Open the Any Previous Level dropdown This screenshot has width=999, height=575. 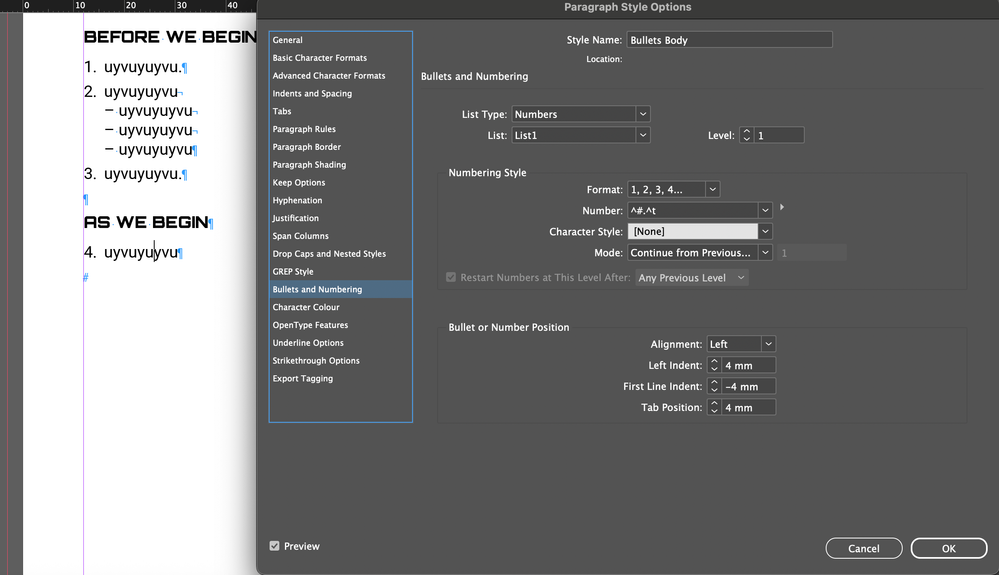coord(692,278)
